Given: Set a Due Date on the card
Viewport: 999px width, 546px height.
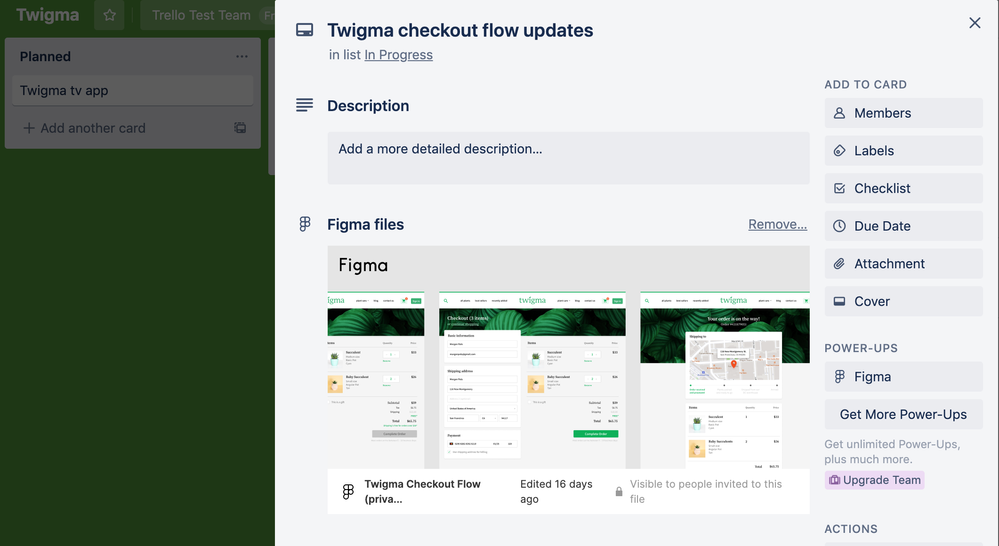Looking at the screenshot, I should pos(903,226).
